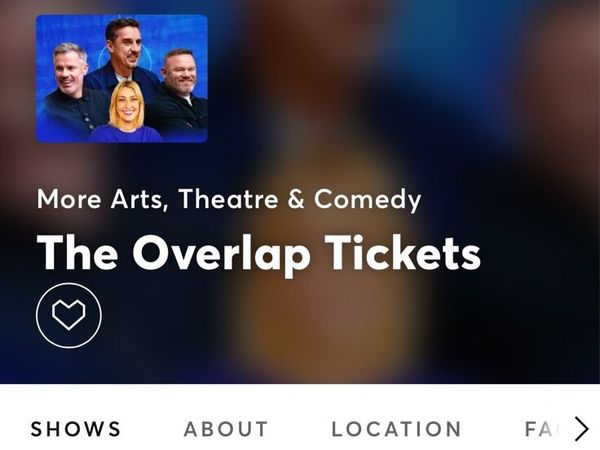
Task: Click the grey-haired man on thumbnail's left
Action: [x=72, y=92]
